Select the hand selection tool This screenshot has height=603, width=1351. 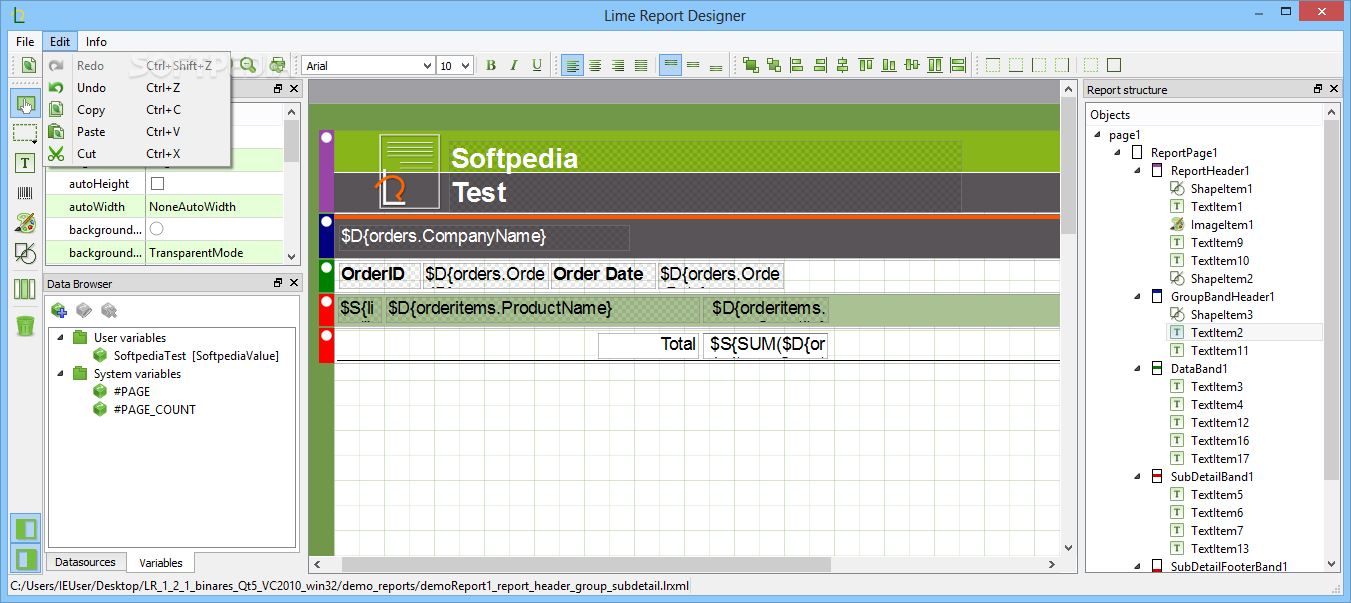click(x=26, y=103)
